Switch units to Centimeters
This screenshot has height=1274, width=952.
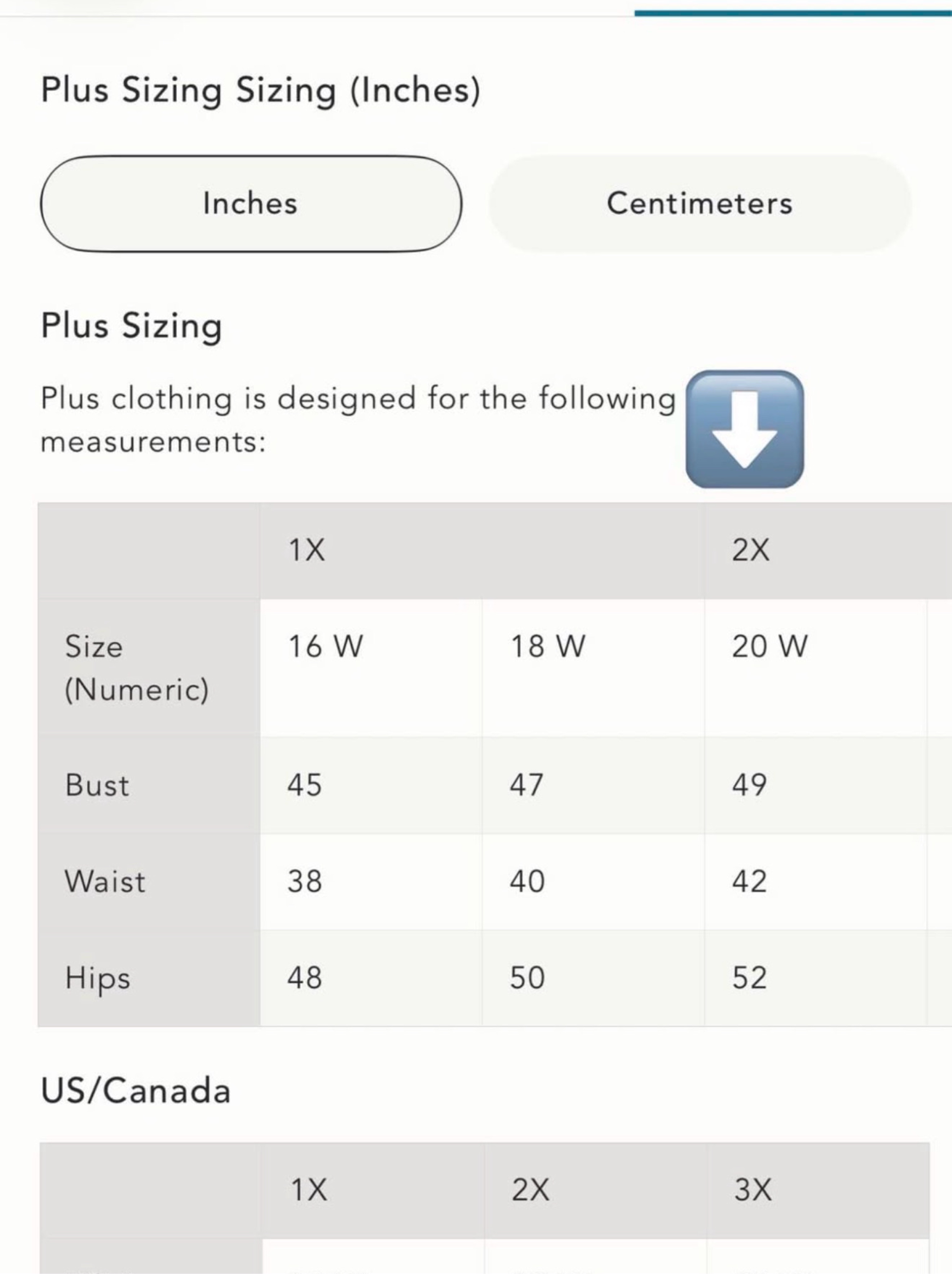pyautogui.click(x=700, y=203)
